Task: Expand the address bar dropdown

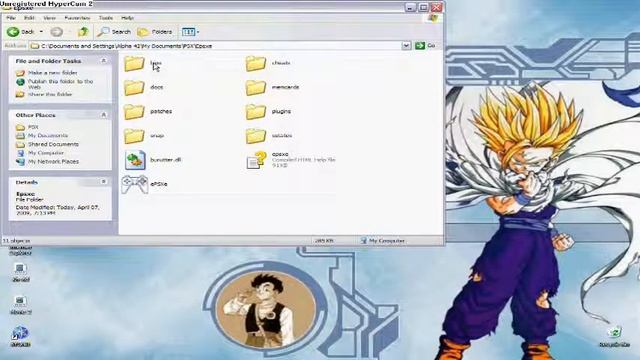Action: pyautogui.click(x=406, y=46)
